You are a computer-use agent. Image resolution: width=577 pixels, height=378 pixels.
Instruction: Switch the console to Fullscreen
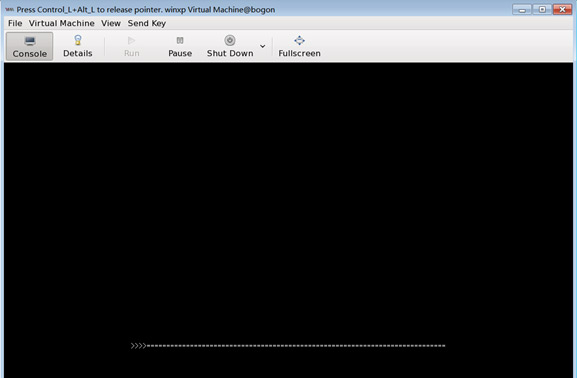pyautogui.click(x=299, y=46)
